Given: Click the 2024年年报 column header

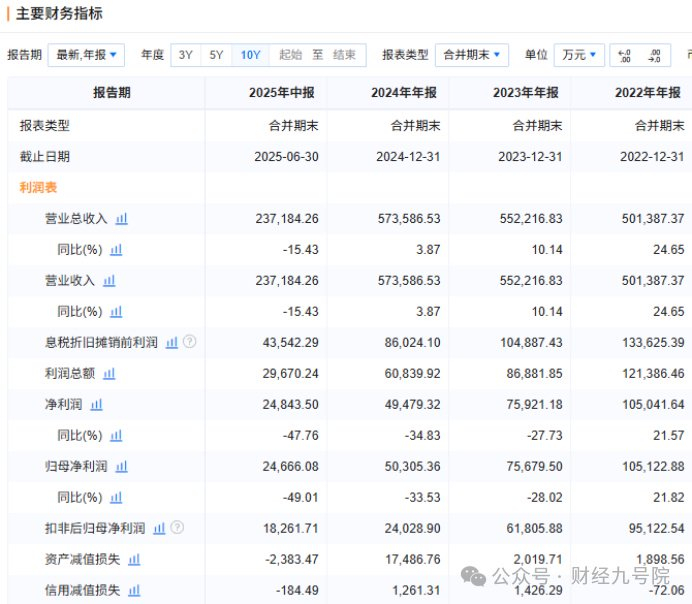Looking at the screenshot, I should 404,93.
